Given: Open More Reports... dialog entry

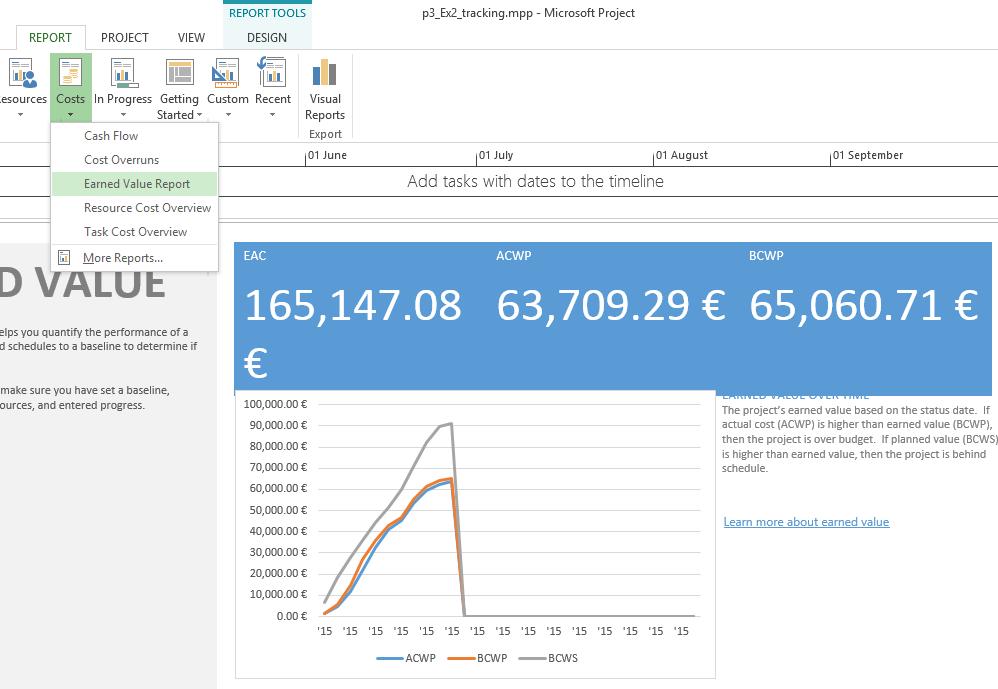Looking at the screenshot, I should point(134,258).
